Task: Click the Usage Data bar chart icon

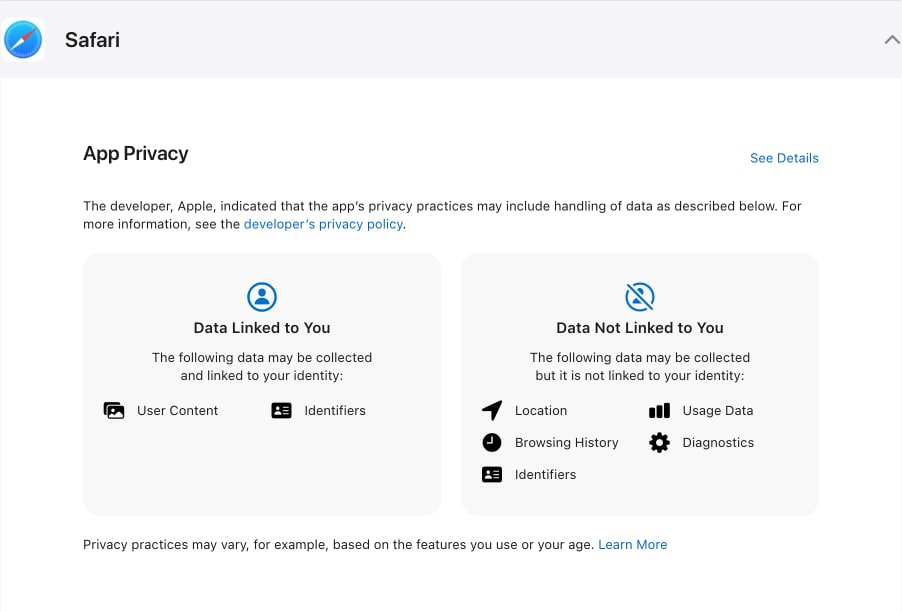Action: click(x=659, y=410)
